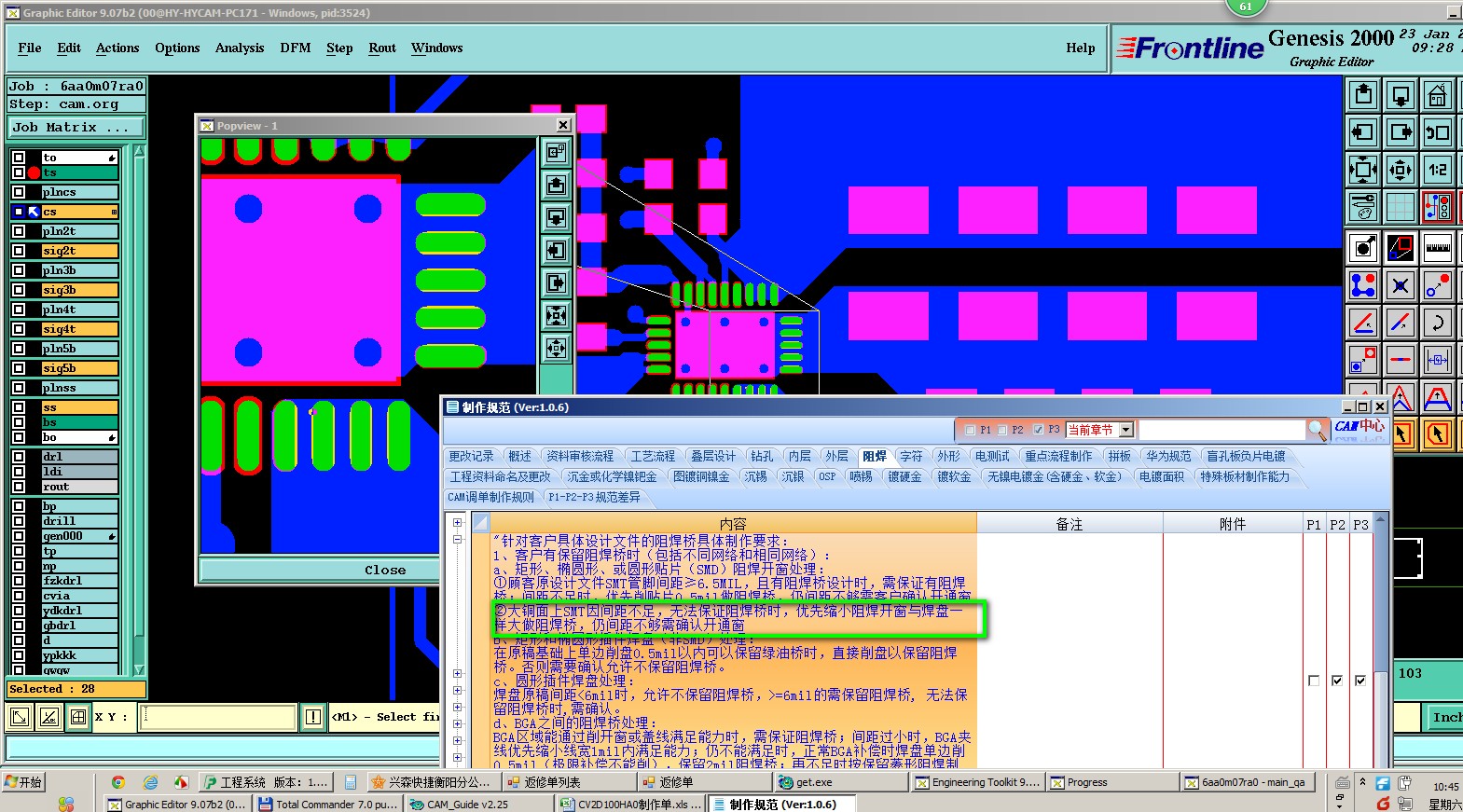Open the Job Matrix menu button
The width and height of the screenshot is (1463, 812).
click(76, 128)
